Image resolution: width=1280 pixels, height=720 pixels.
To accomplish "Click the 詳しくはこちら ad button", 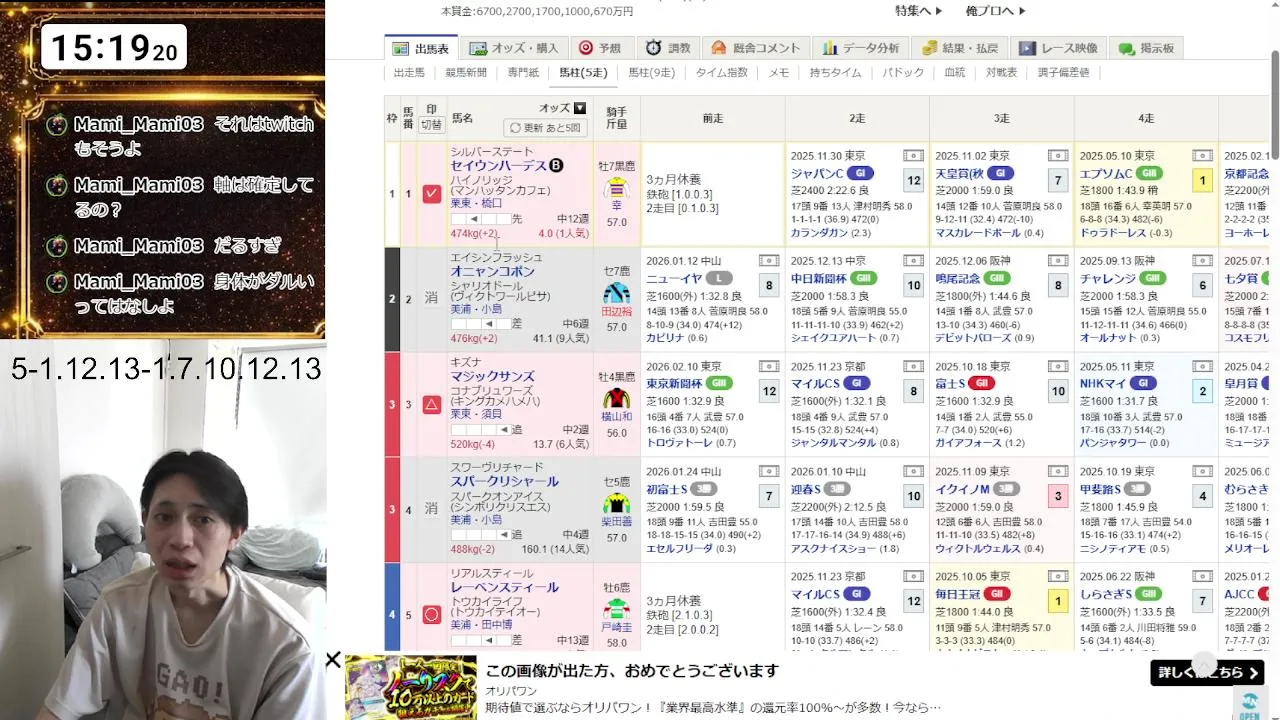I will 1208,672.
